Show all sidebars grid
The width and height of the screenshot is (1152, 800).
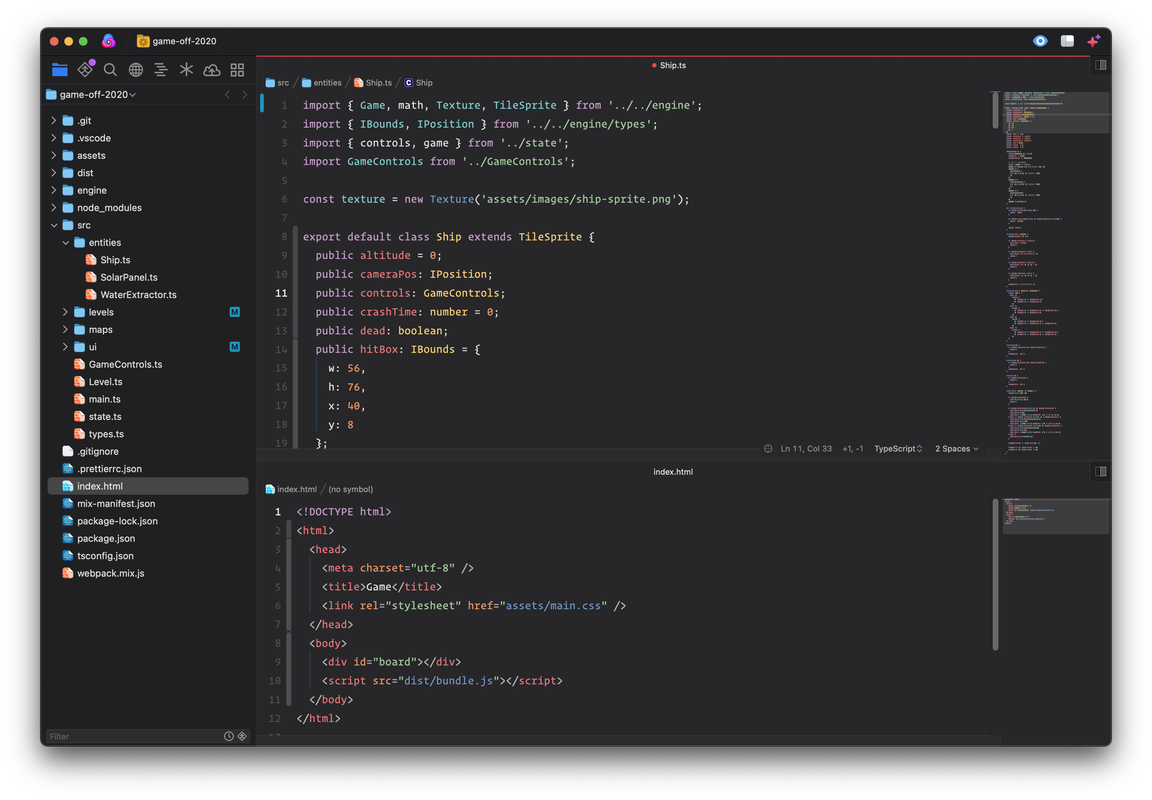[x=237, y=70]
